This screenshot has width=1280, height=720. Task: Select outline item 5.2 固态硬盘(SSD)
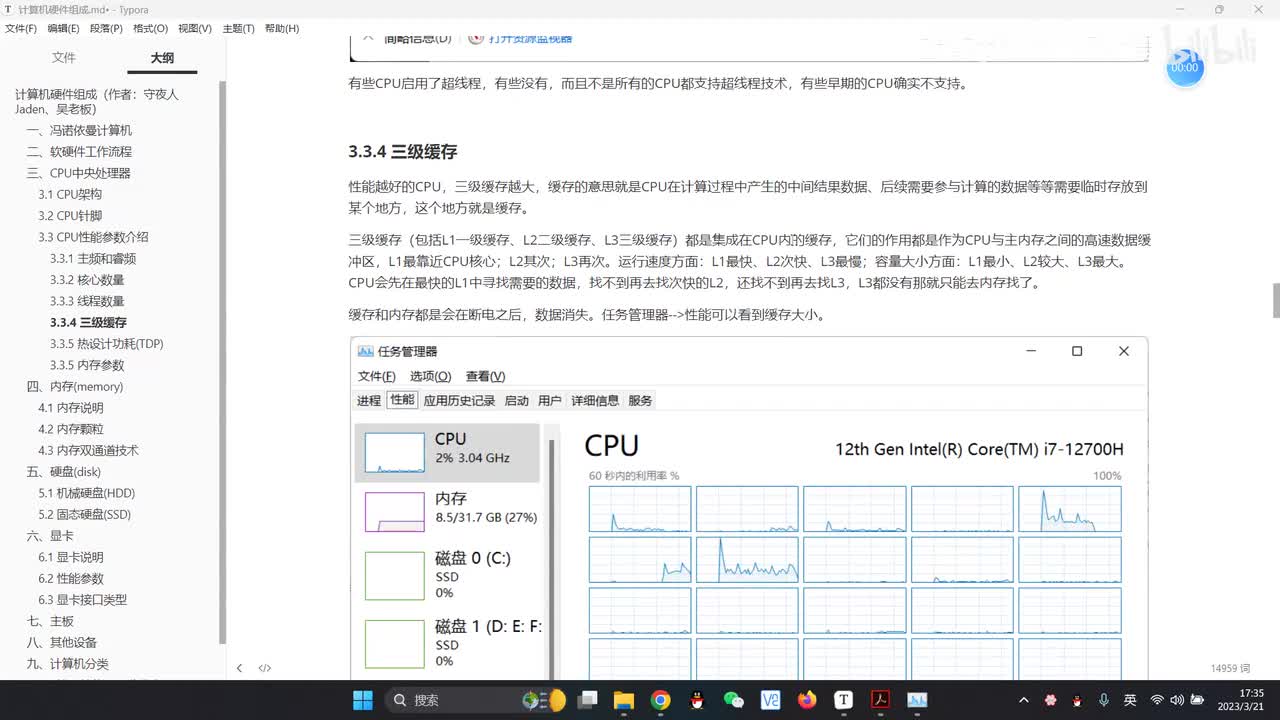tap(84, 514)
